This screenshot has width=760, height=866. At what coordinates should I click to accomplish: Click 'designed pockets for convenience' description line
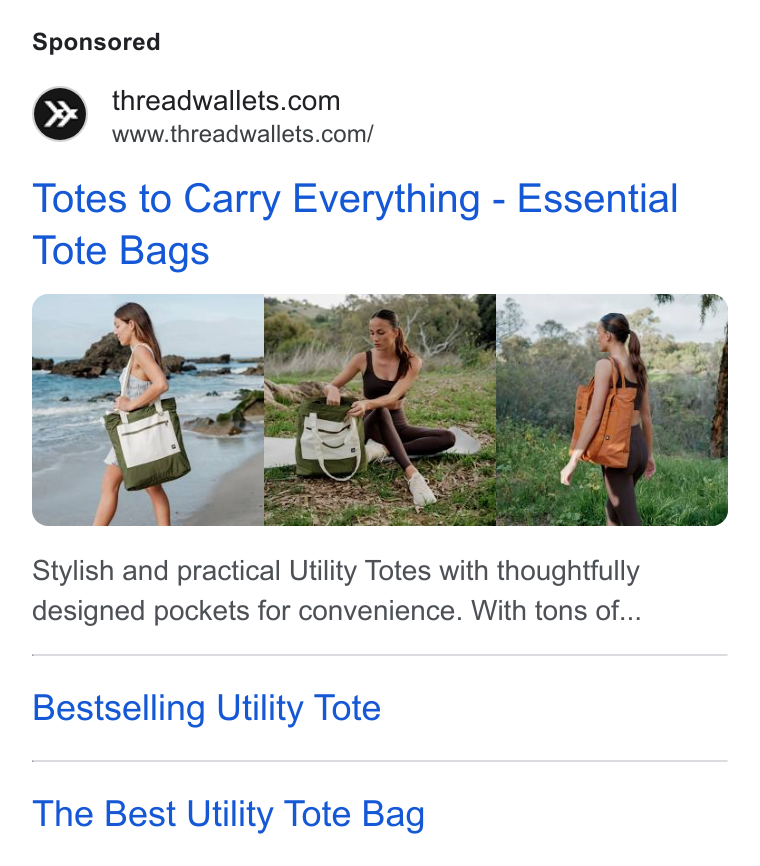(246, 611)
